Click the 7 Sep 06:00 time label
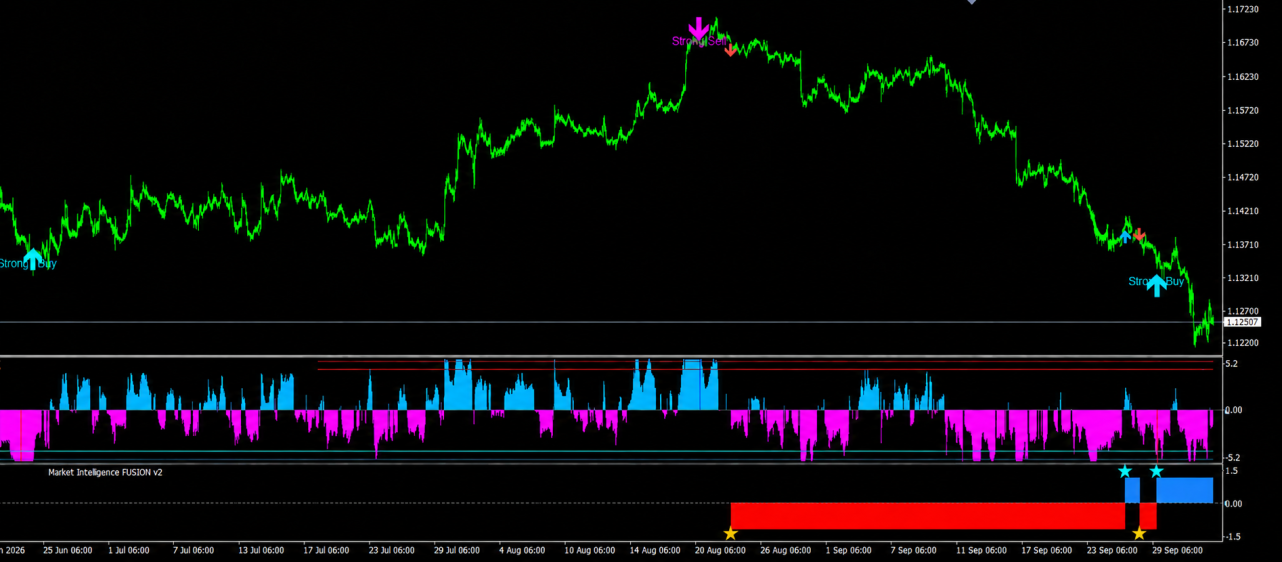Viewport: 1282px width, 562px height. coord(914,550)
